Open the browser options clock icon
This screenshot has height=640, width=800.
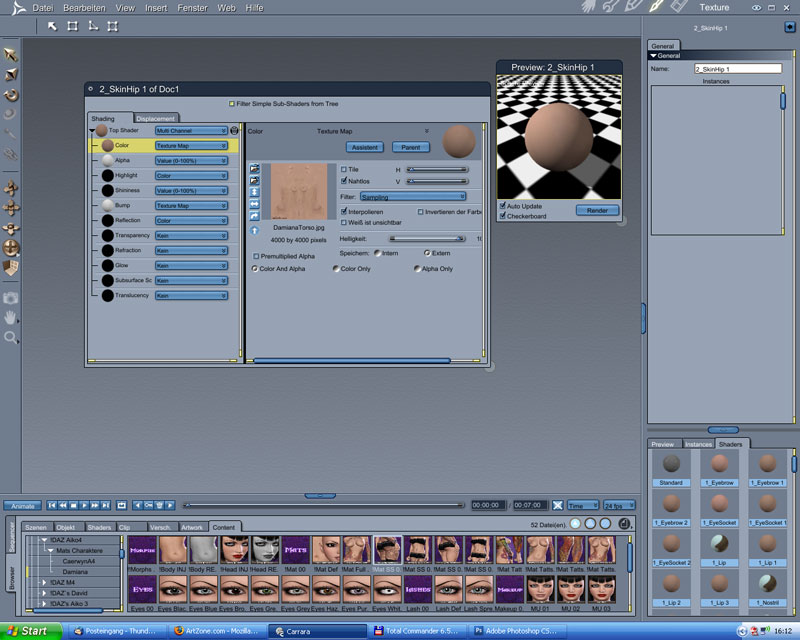(x=624, y=524)
